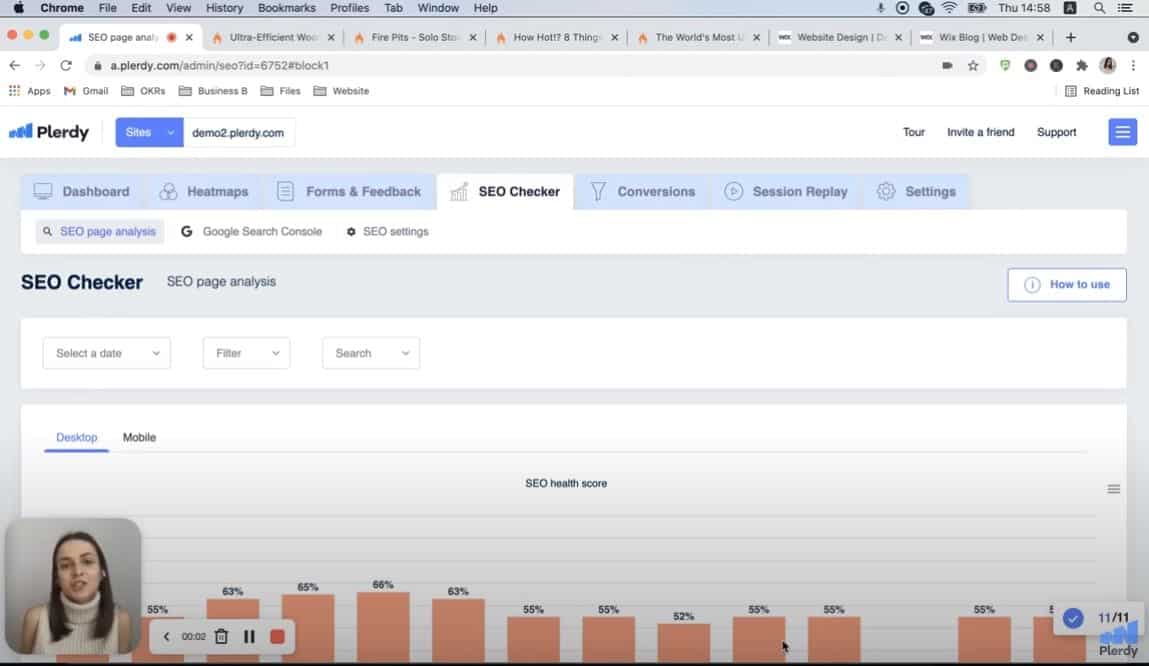Open the Website bookmark folder

point(341,91)
